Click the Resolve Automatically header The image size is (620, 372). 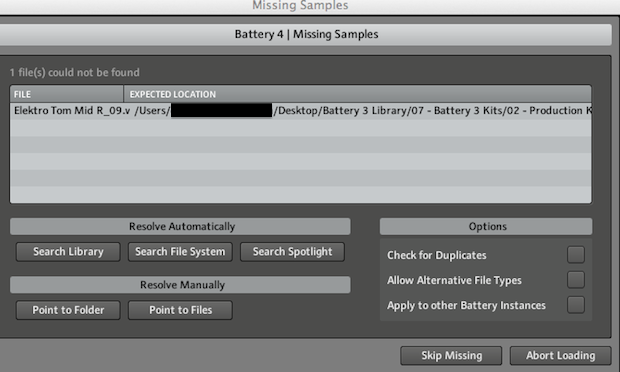pyautogui.click(x=180, y=227)
